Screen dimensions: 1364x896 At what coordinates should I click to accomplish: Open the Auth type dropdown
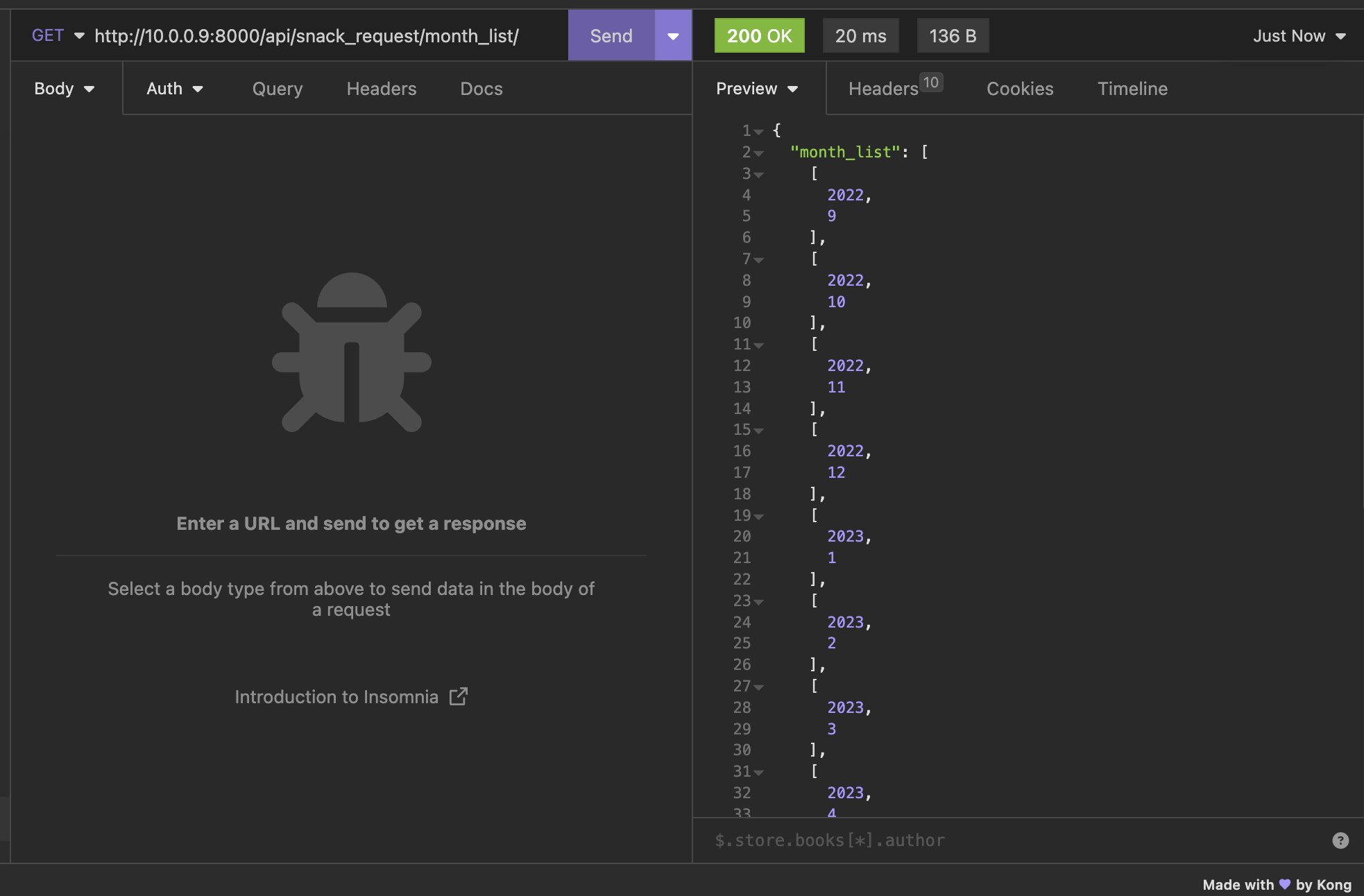pyautogui.click(x=174, y=89)
